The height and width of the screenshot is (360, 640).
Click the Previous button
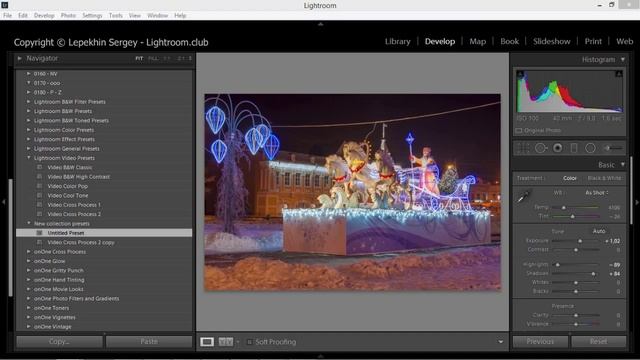coord(540,342)
